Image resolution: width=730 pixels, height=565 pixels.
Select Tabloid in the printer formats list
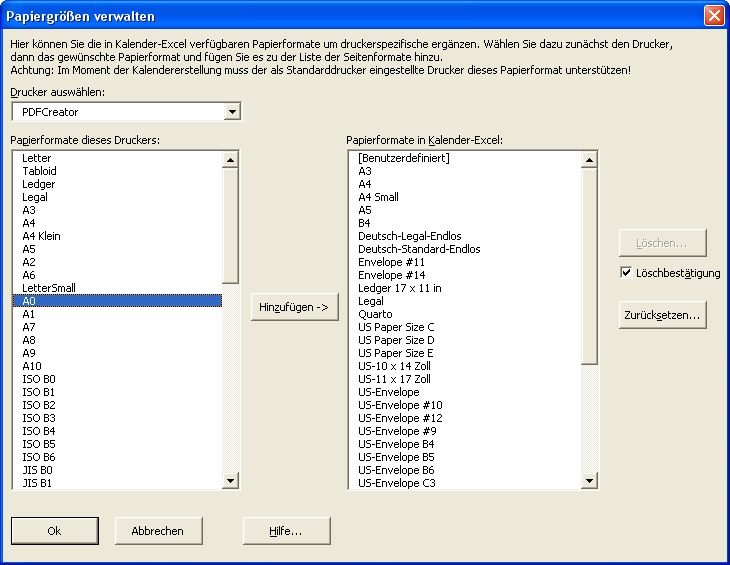(40, 171)
